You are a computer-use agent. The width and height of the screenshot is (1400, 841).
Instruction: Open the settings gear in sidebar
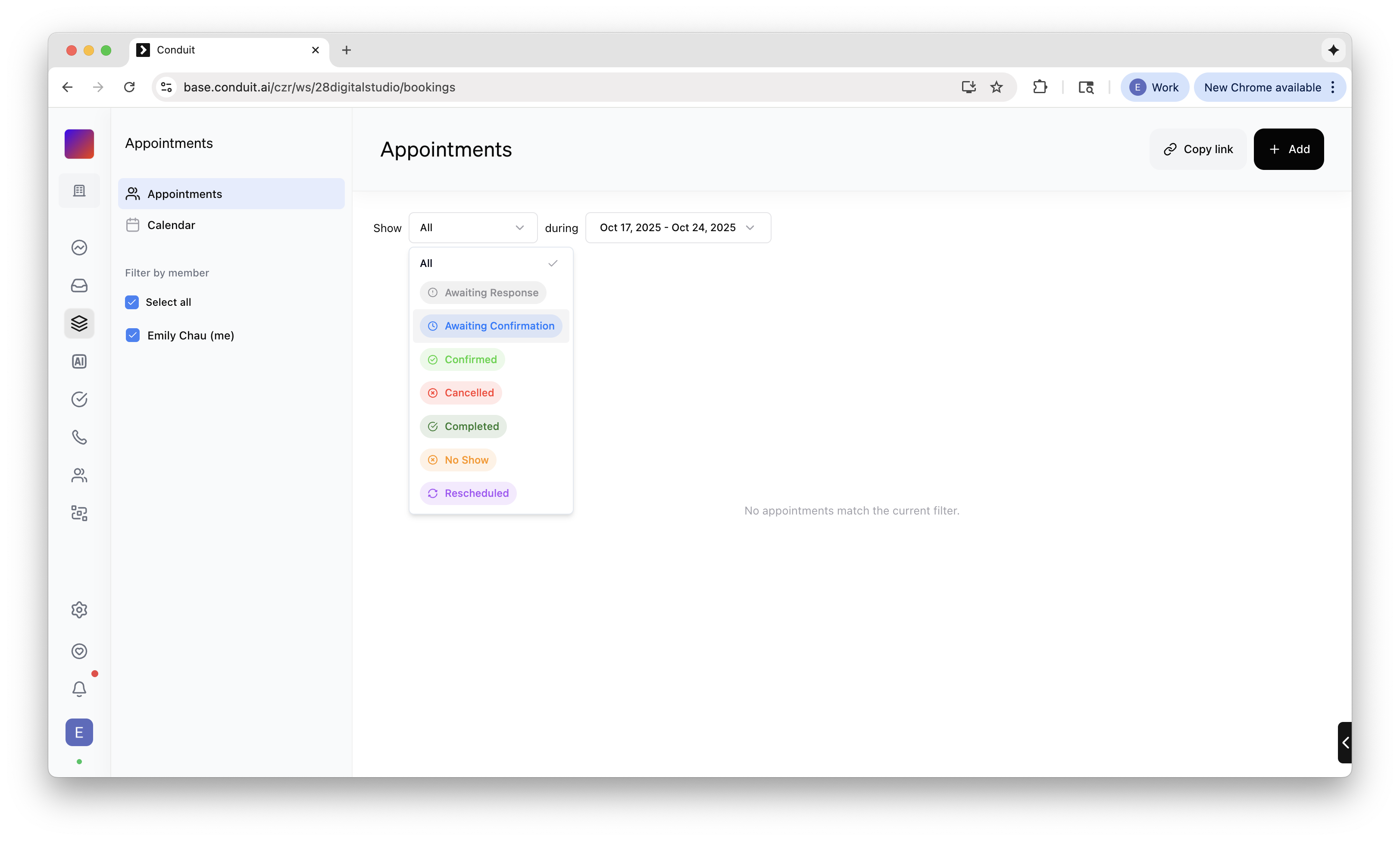point(79,610)
